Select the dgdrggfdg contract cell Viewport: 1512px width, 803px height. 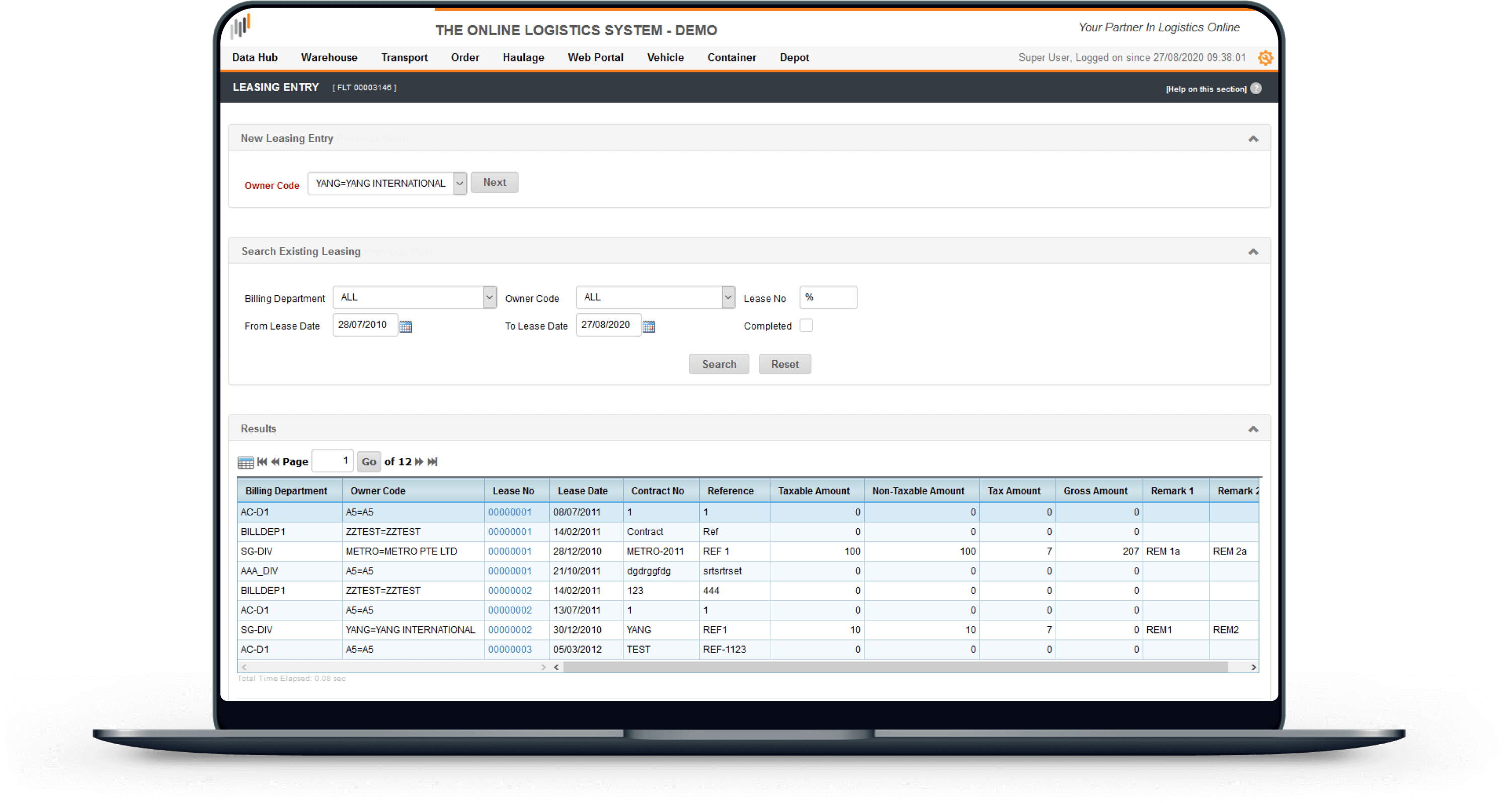pos(662,571)
